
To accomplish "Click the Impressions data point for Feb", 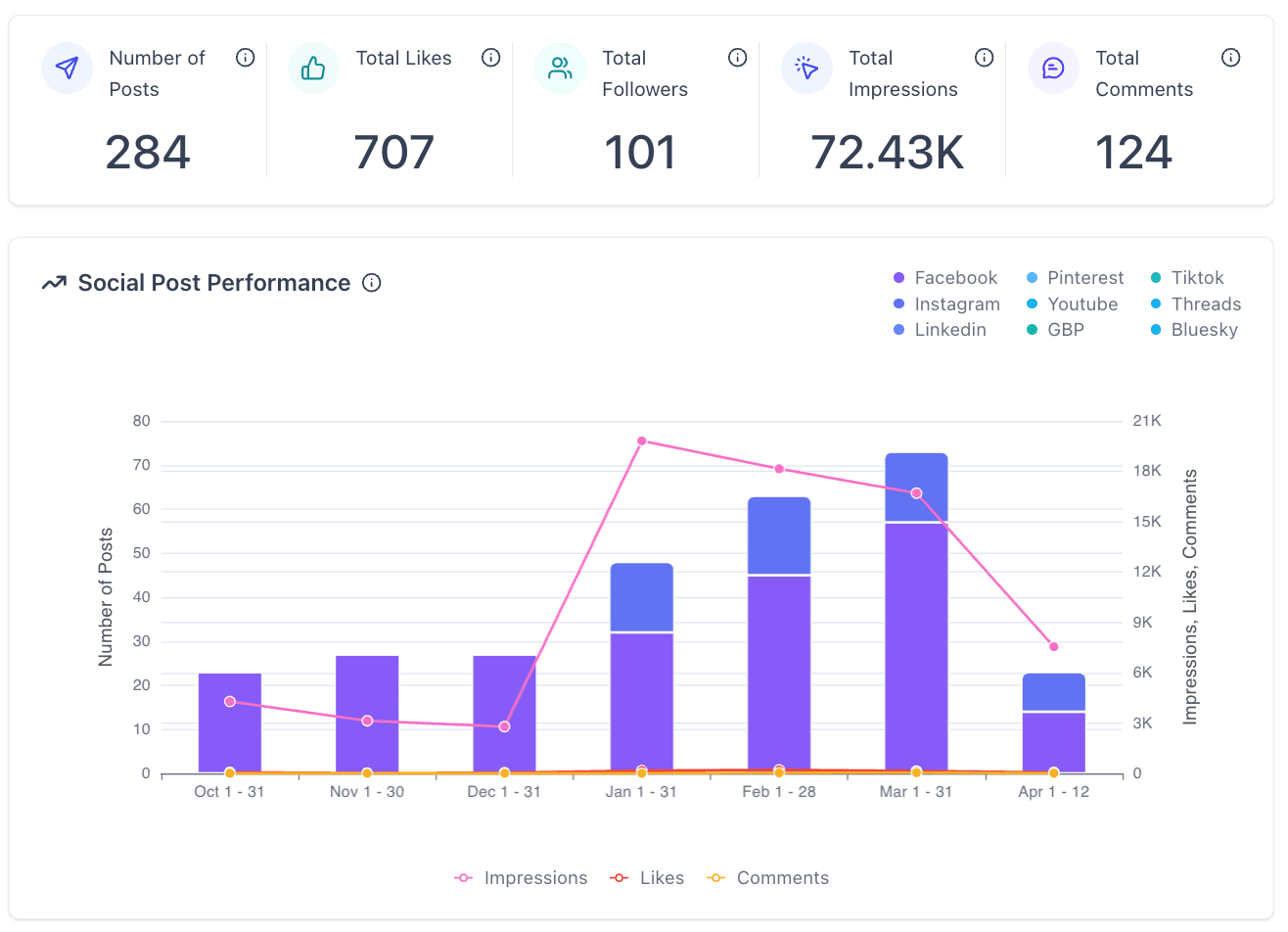I will point(779,469).
